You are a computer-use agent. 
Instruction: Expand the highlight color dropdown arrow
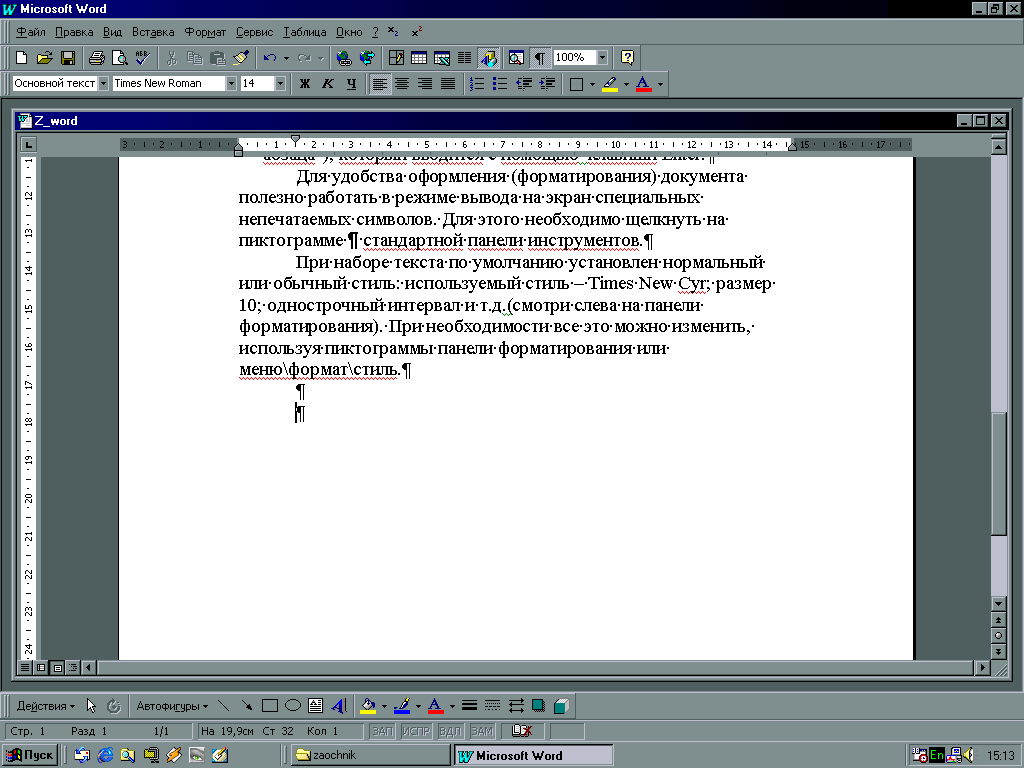pos(626,84)
